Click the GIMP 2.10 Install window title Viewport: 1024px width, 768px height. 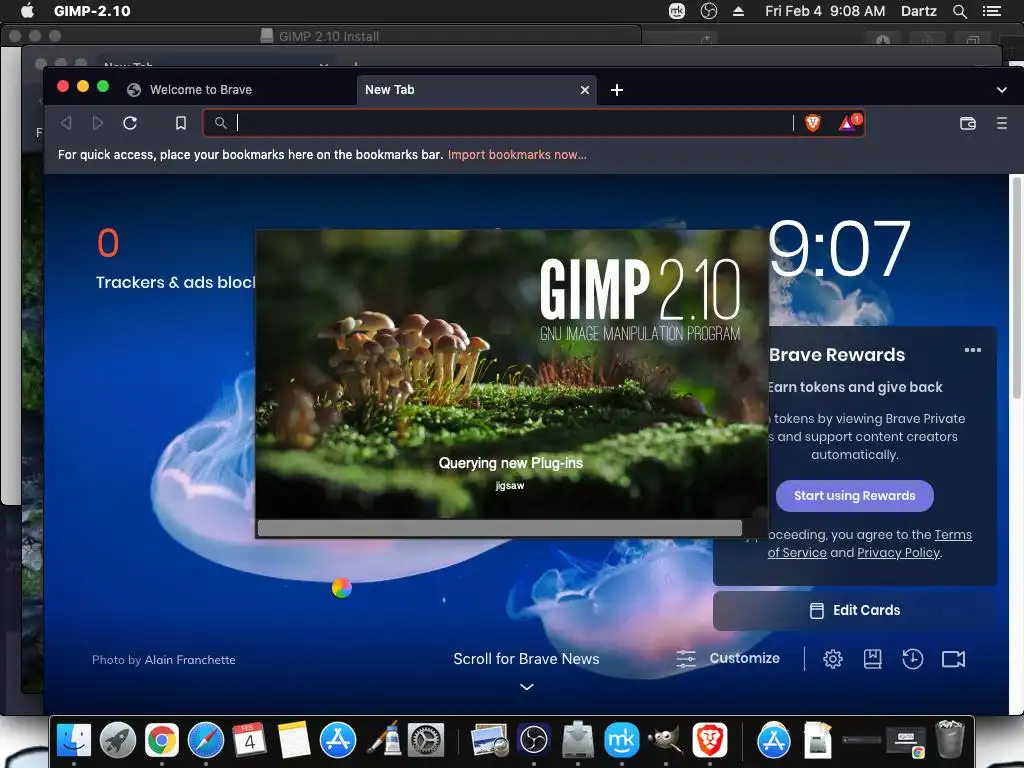329,36
